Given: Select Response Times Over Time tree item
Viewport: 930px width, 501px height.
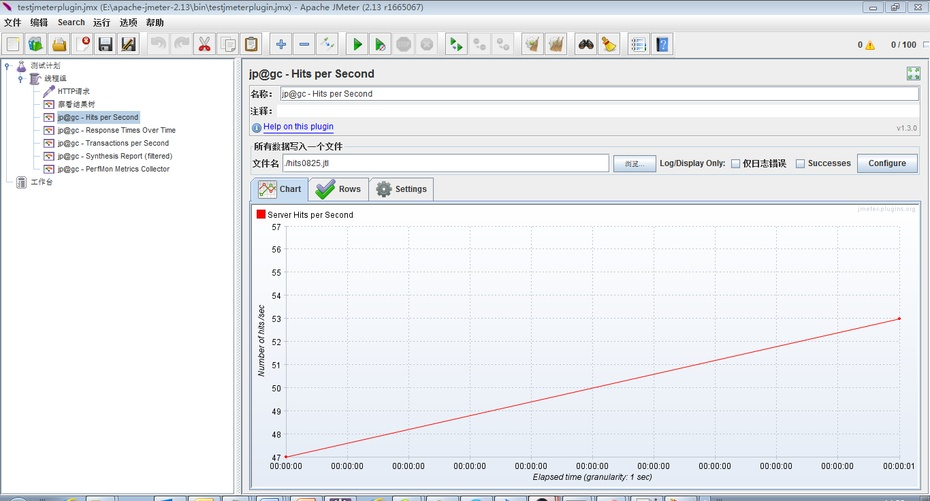Looking at the screenshot, I should 116,130.
